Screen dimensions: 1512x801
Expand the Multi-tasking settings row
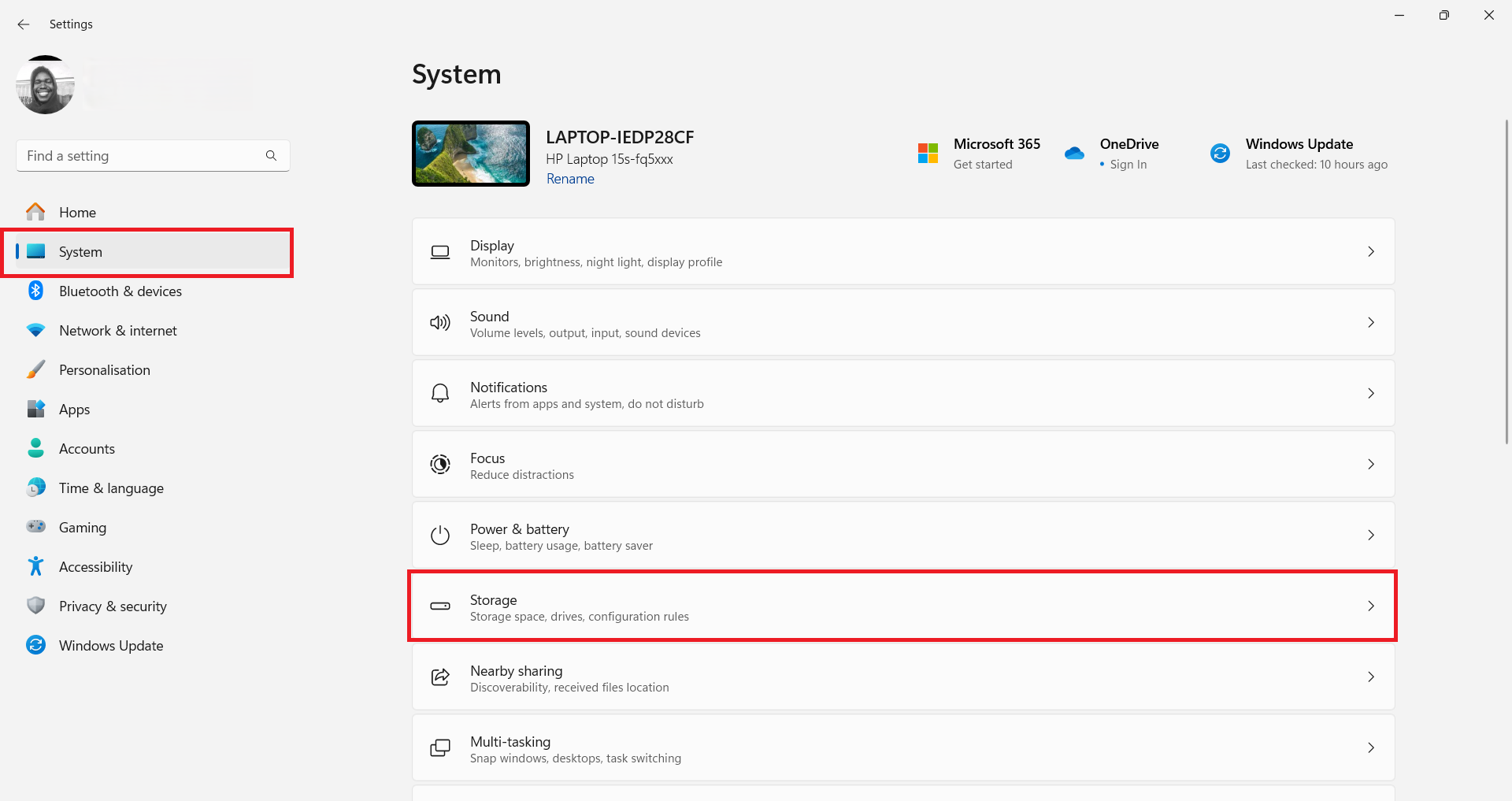click(x=1371, y=747)
